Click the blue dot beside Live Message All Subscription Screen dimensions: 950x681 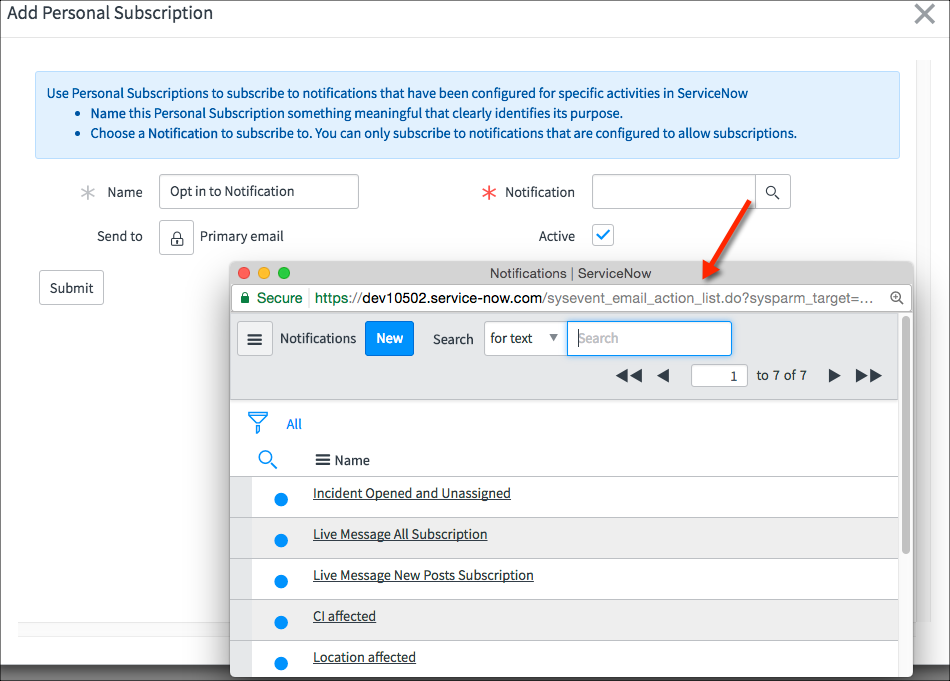point(281,540)
